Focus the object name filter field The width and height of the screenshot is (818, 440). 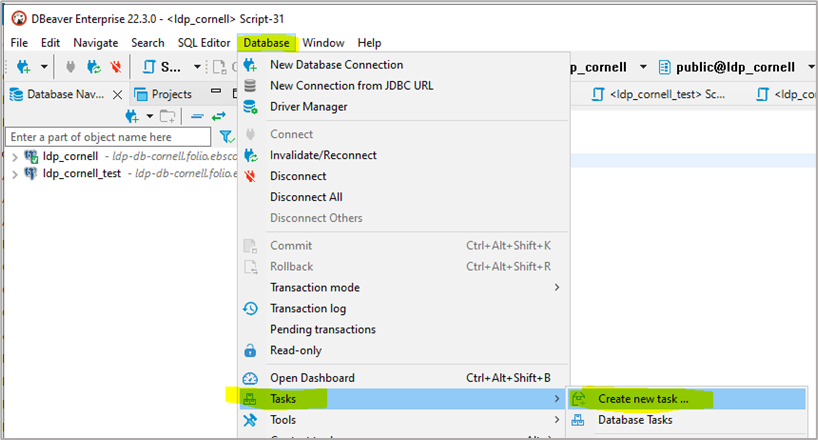(x=108, y=137)
